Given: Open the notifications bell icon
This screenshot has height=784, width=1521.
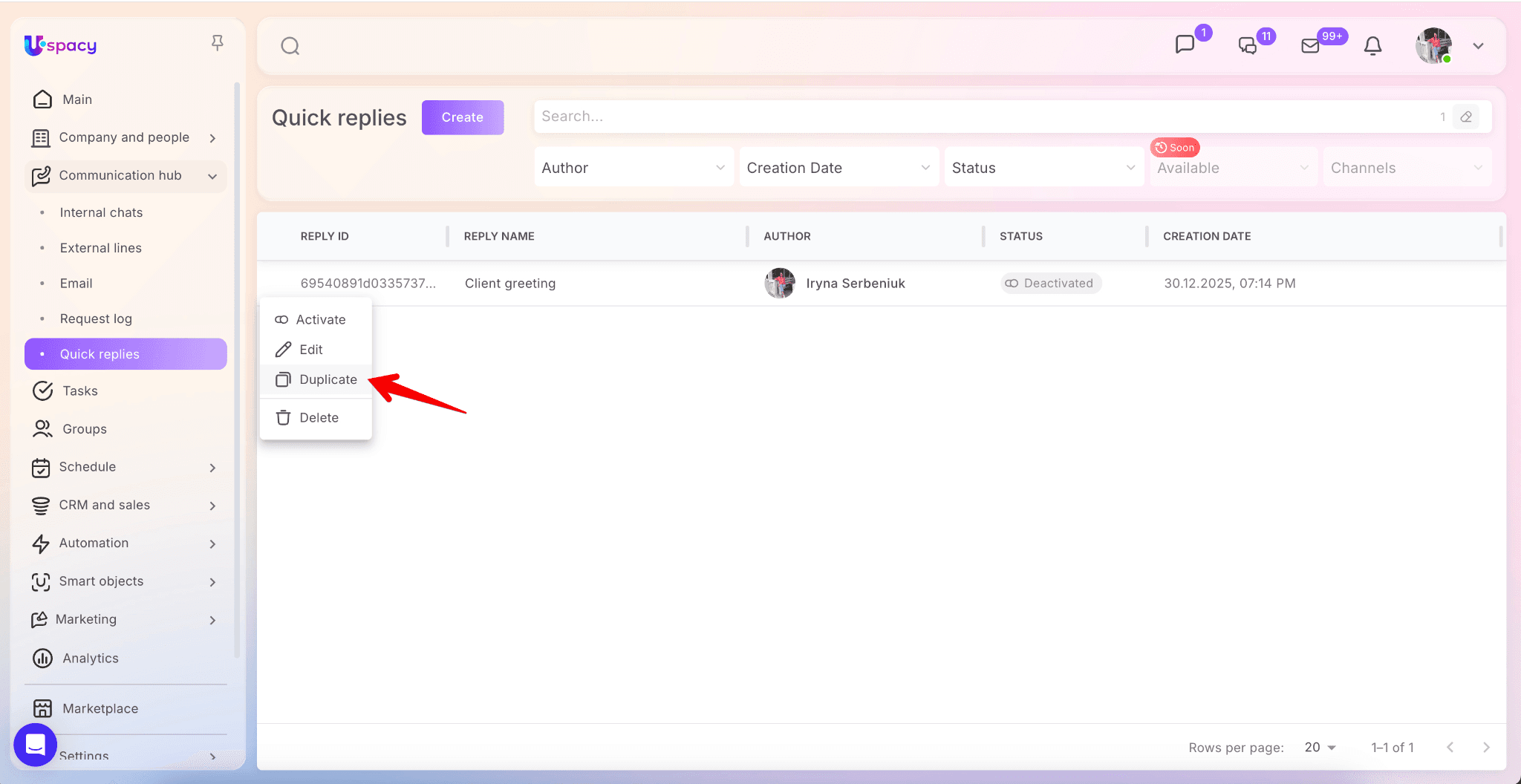Looking at the screenshot, I should [x=1372, y=46].
